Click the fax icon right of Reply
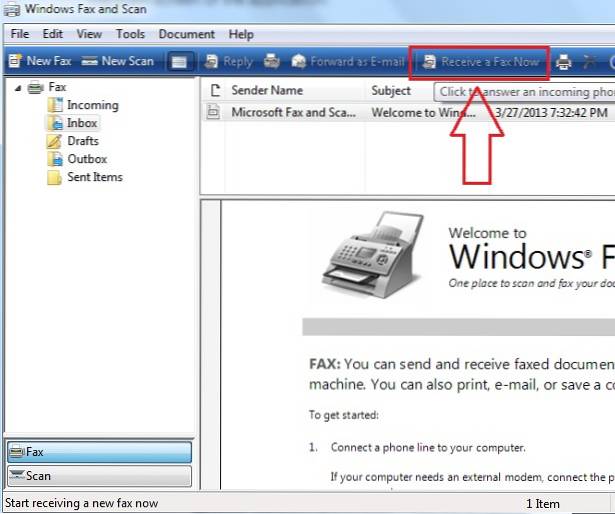The image size is (615, 514). coord(272,61)
